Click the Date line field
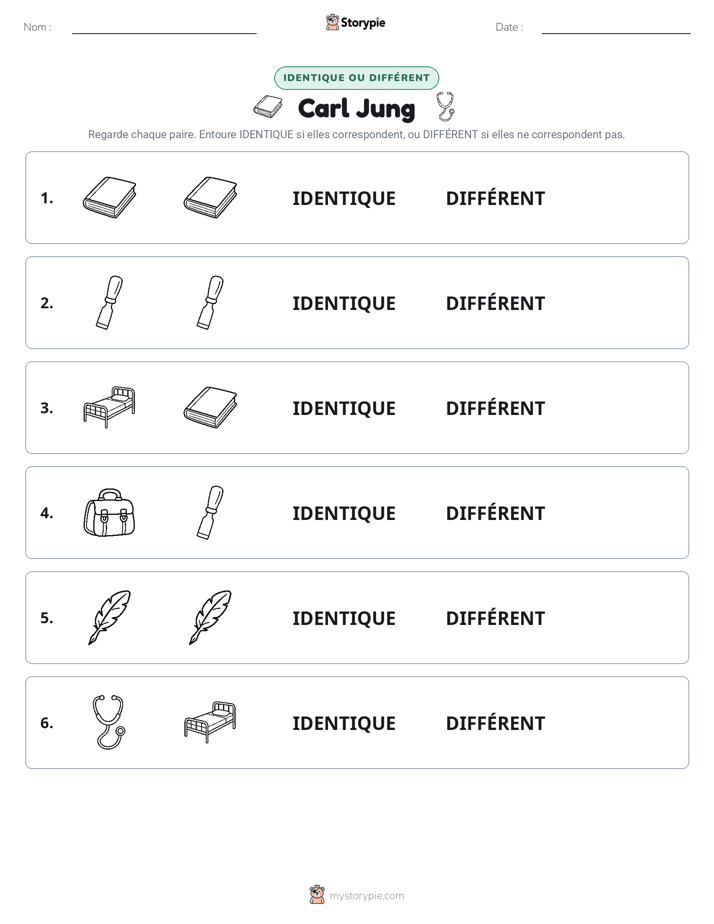The width and height of the screenshot is (714, 924). pyautogui.click(x=616, y=27)
